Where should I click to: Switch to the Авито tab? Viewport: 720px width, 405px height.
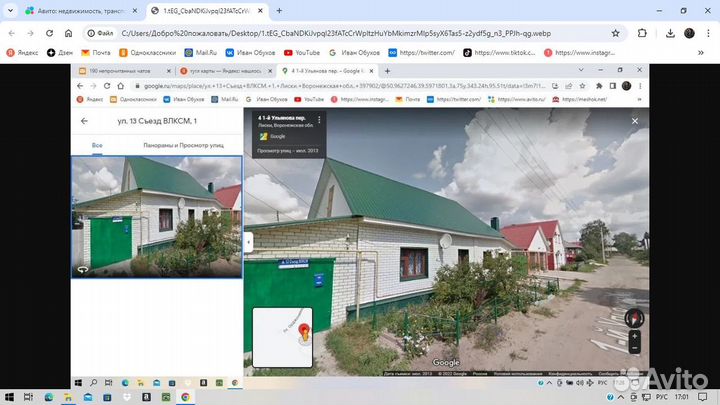pos(82,11)
